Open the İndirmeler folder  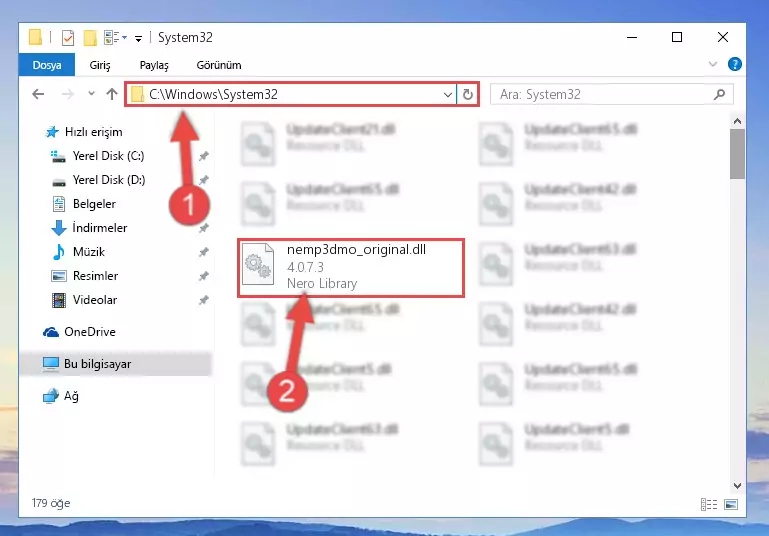100,228
